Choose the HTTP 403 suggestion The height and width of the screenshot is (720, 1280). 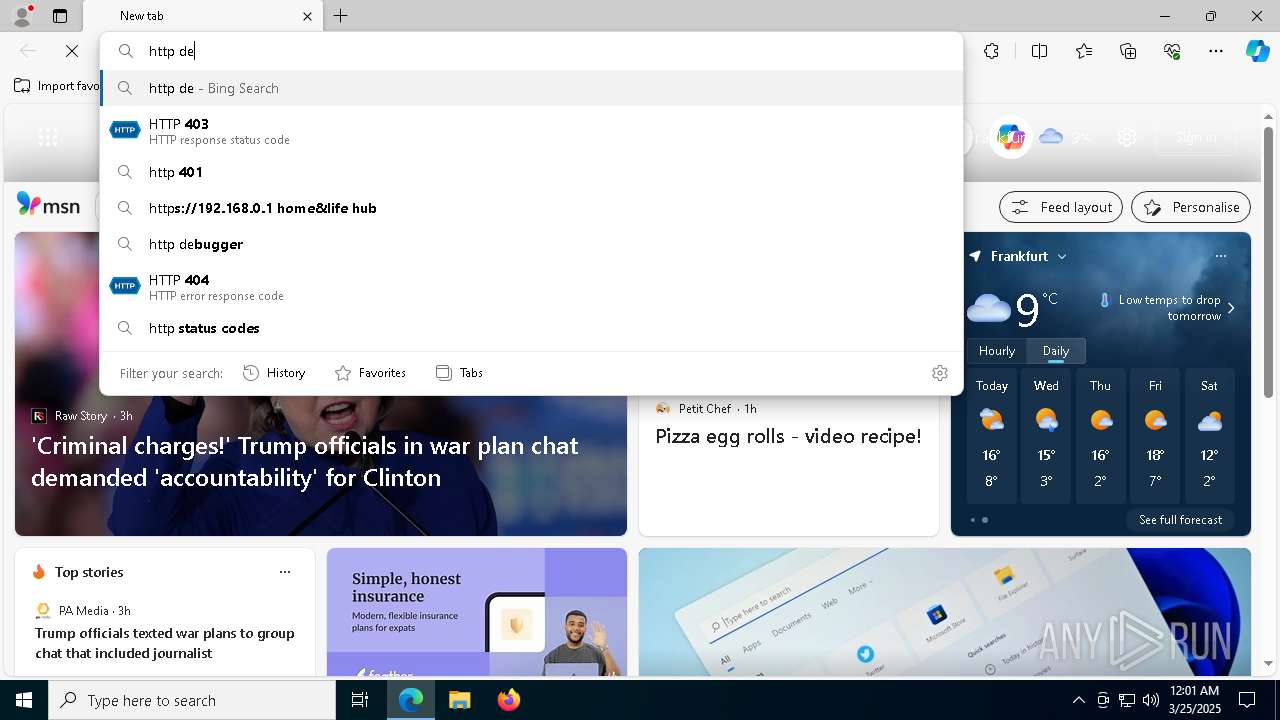(531, 131)
